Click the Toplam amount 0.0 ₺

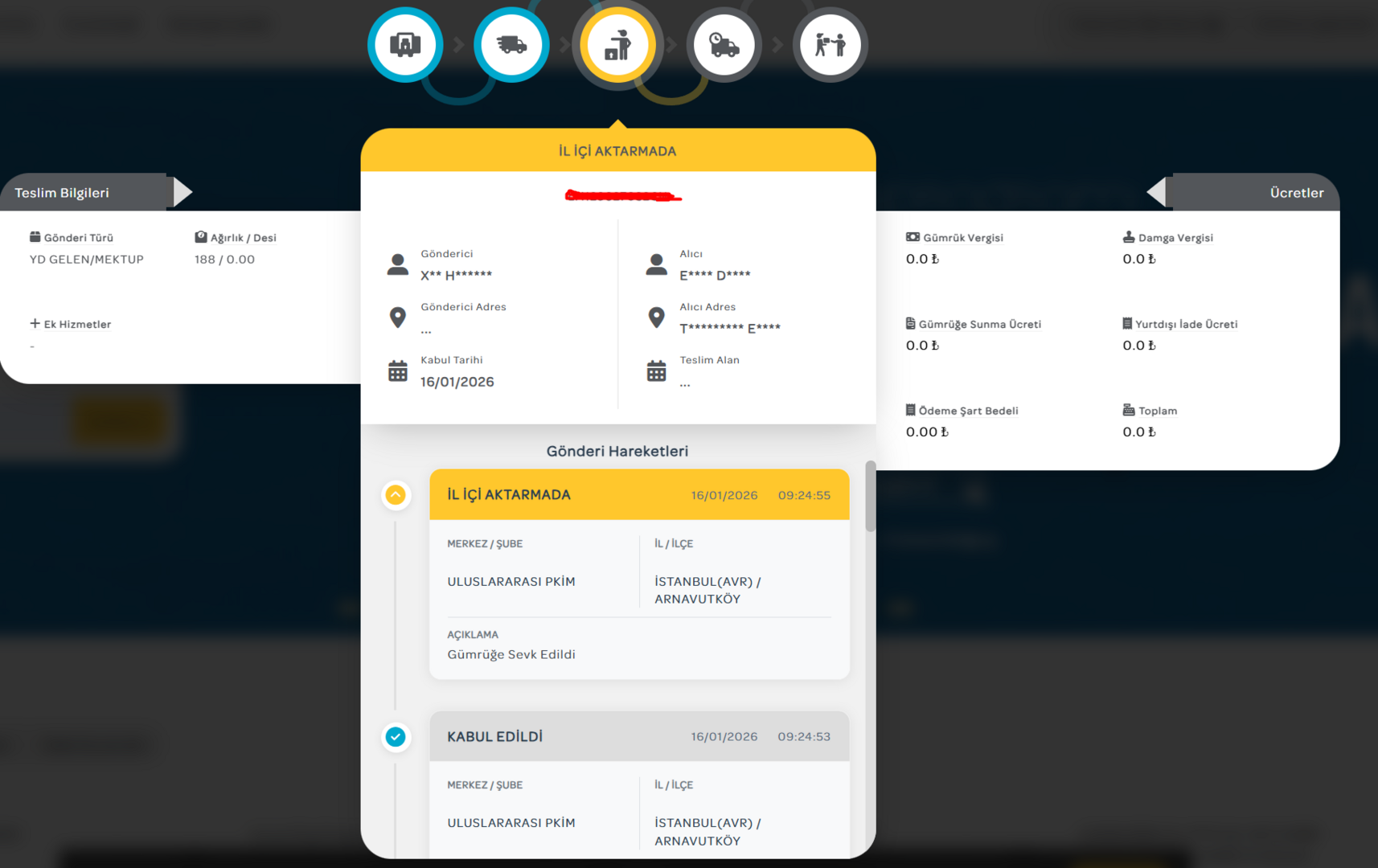point(1139,432)
